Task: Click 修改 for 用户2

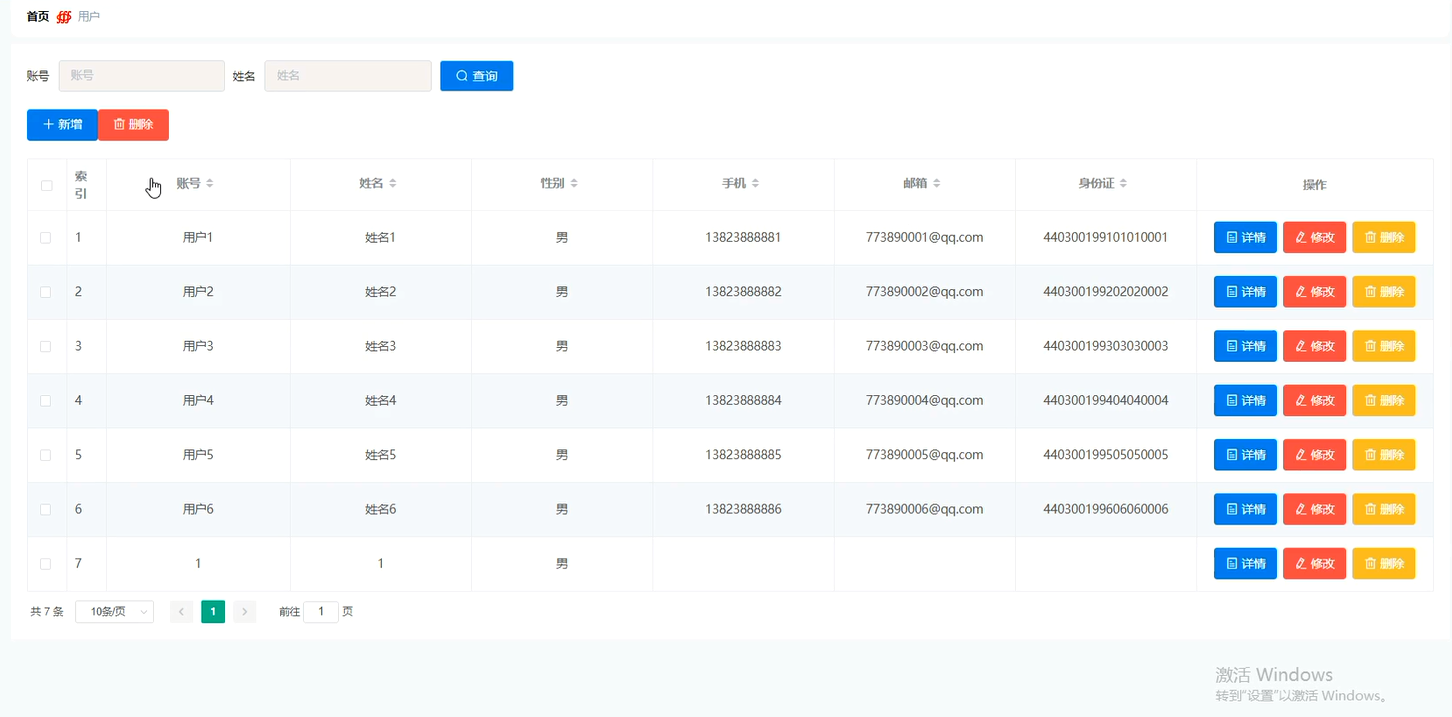Action: 1315,292
